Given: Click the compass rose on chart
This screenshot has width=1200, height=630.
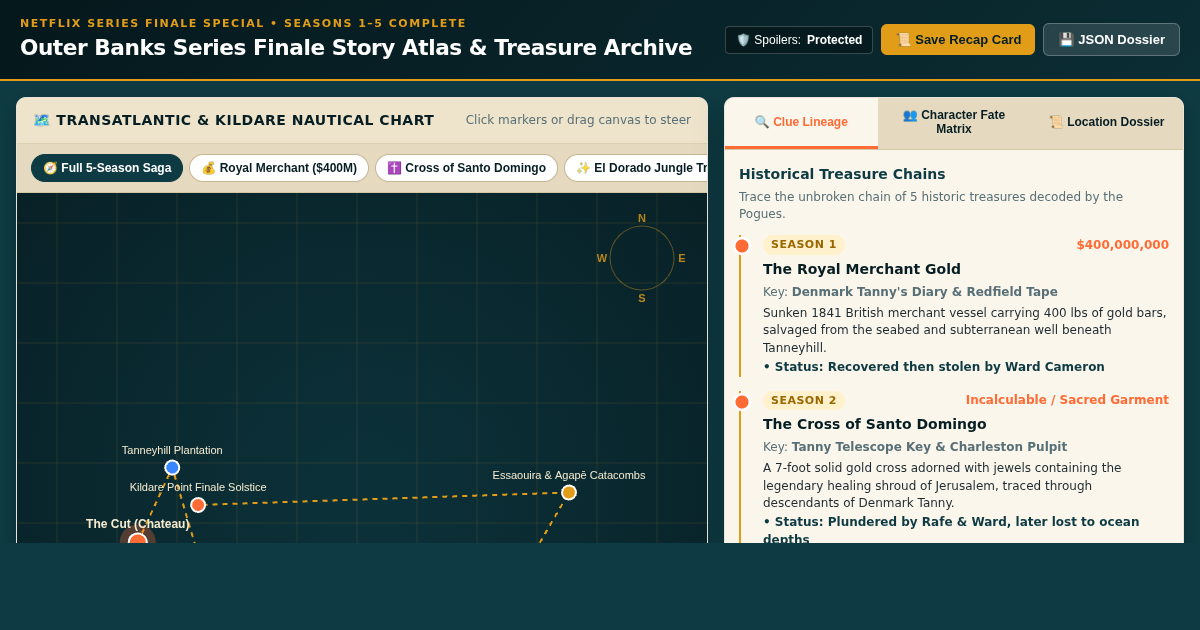Looking at the screenshot, I should (642, 258).
